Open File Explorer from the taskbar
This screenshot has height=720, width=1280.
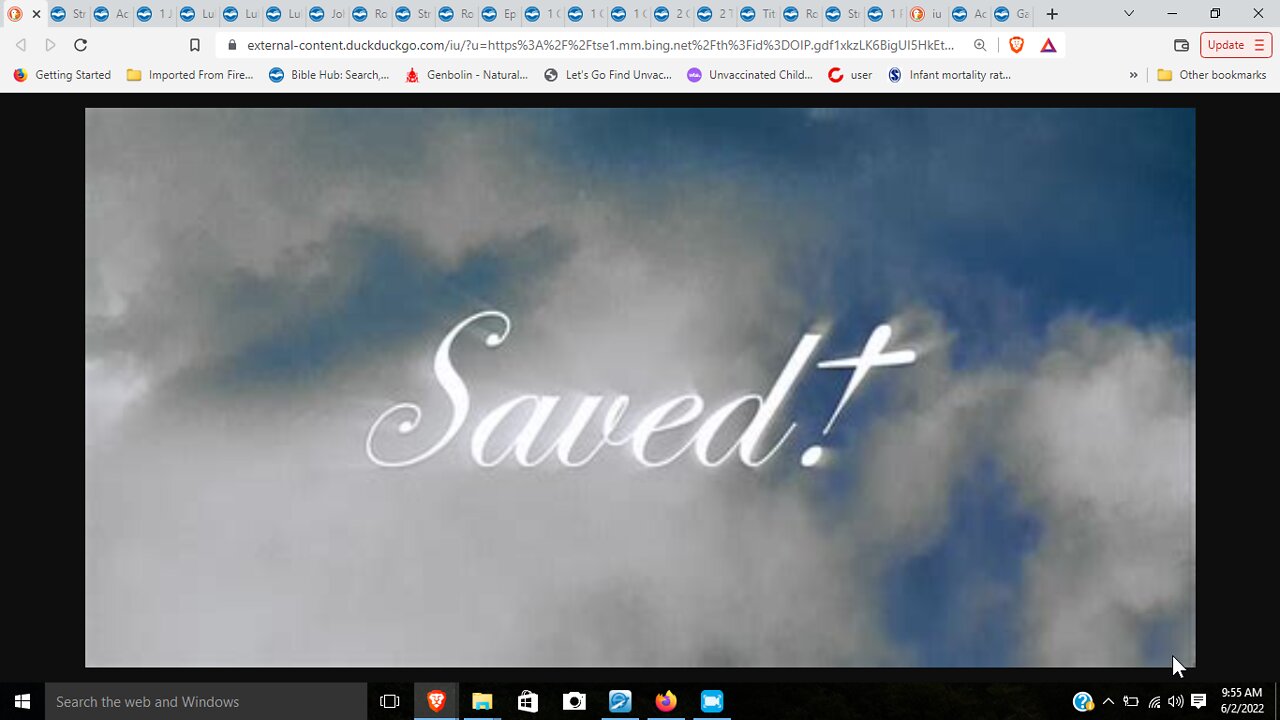click(x=482, y=701)
